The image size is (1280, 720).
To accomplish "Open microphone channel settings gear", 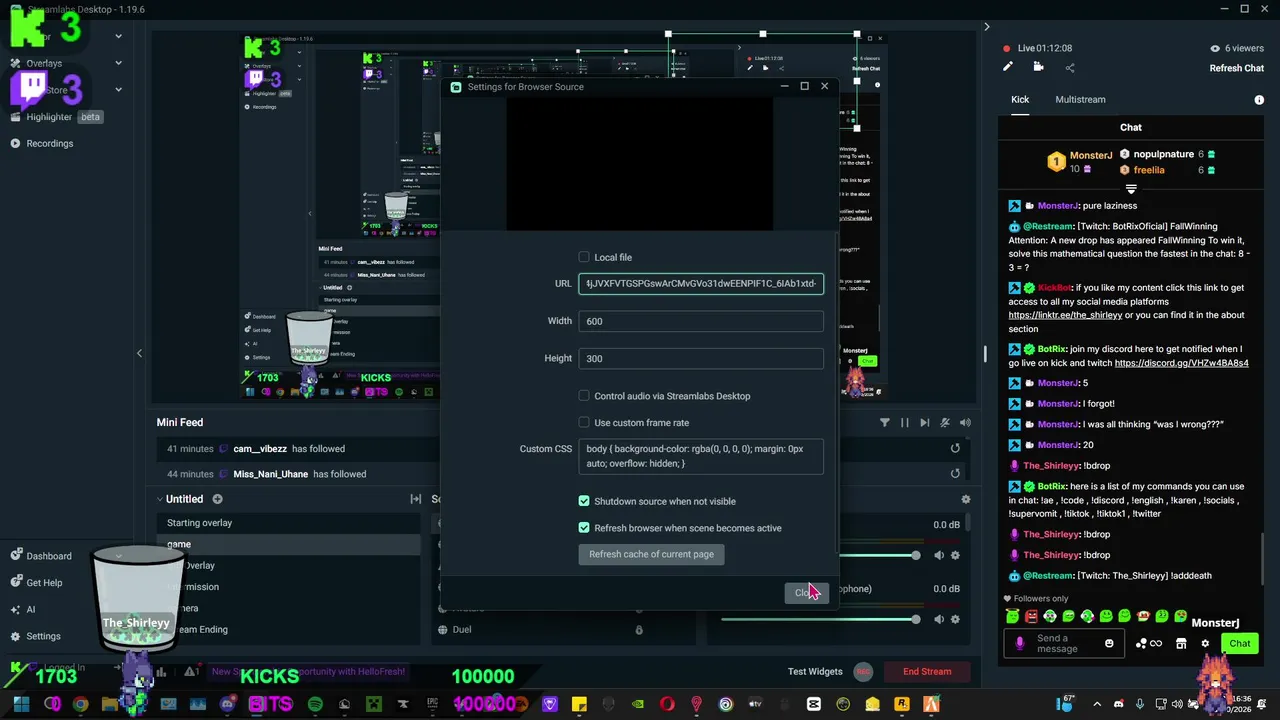I will [955, 619].
